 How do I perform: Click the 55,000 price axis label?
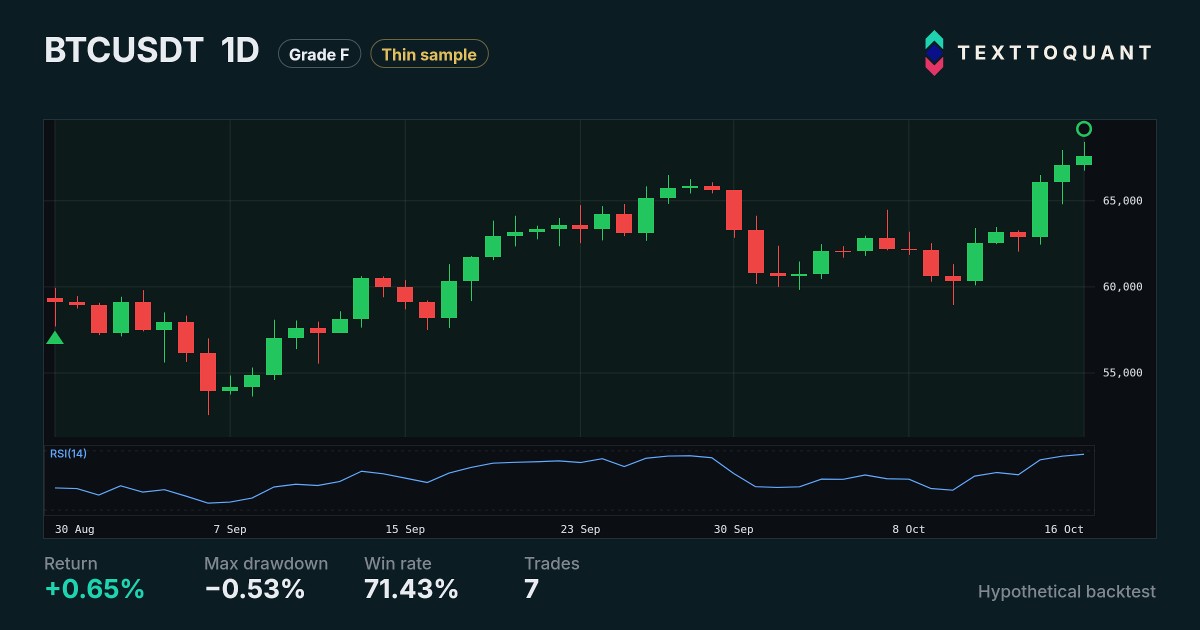[1122, 373]
